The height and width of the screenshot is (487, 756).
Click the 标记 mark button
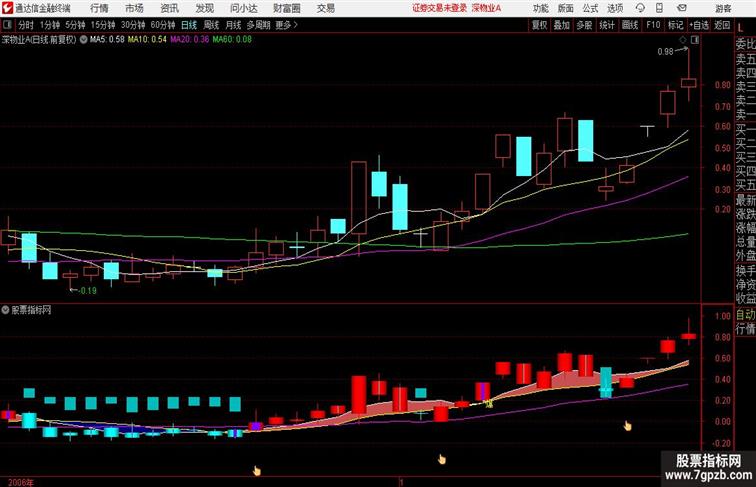675,25
